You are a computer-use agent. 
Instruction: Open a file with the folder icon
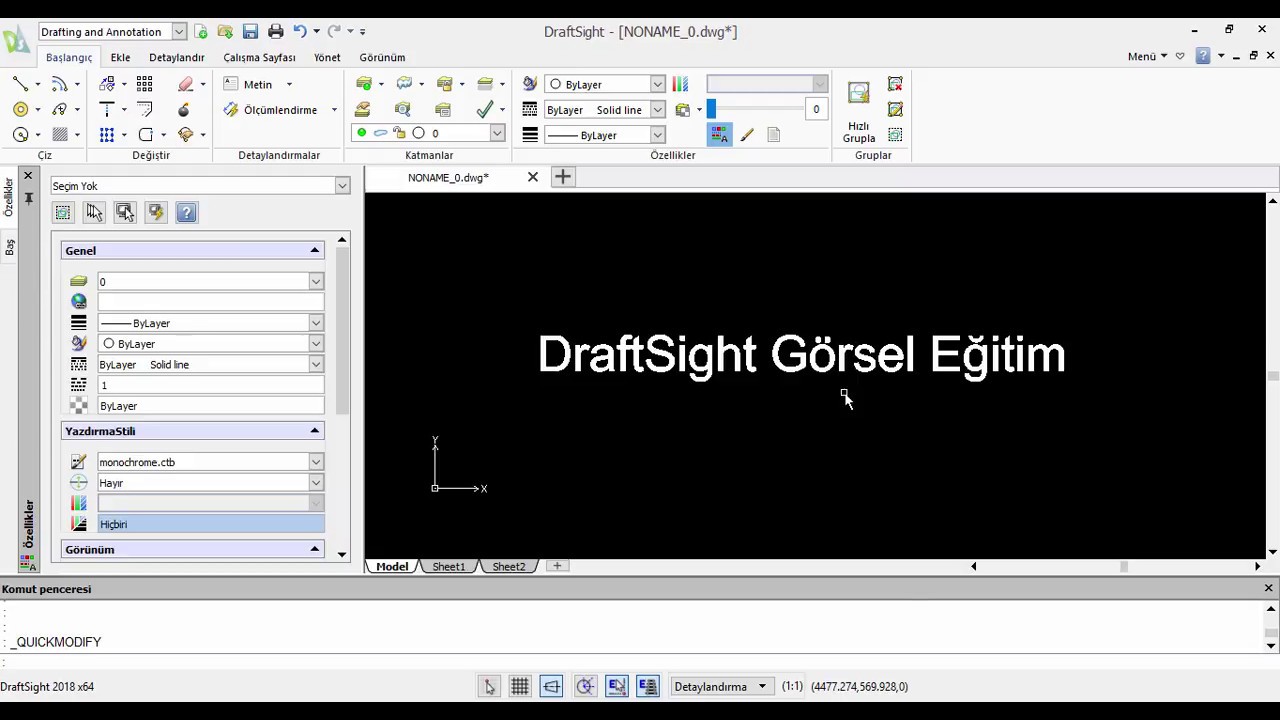pyautogui.click(x=225, y=31)
